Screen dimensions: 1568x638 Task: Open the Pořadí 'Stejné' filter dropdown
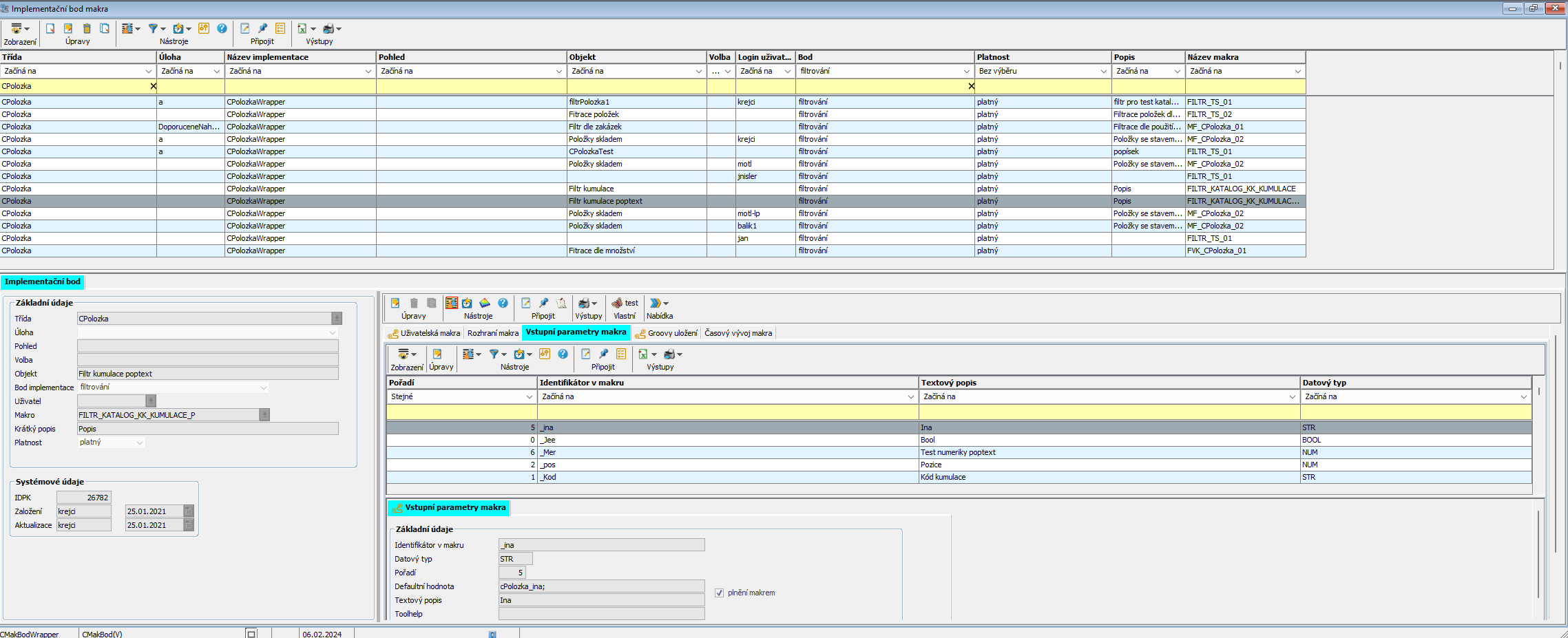(x=529, y=396)
